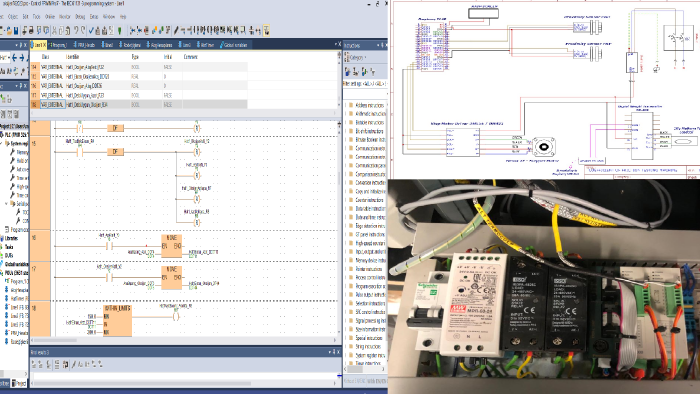Select the active Line1 editor tab
Viewport: 700px width, 394px height.
pyautogui.click(x=38, y=45)
